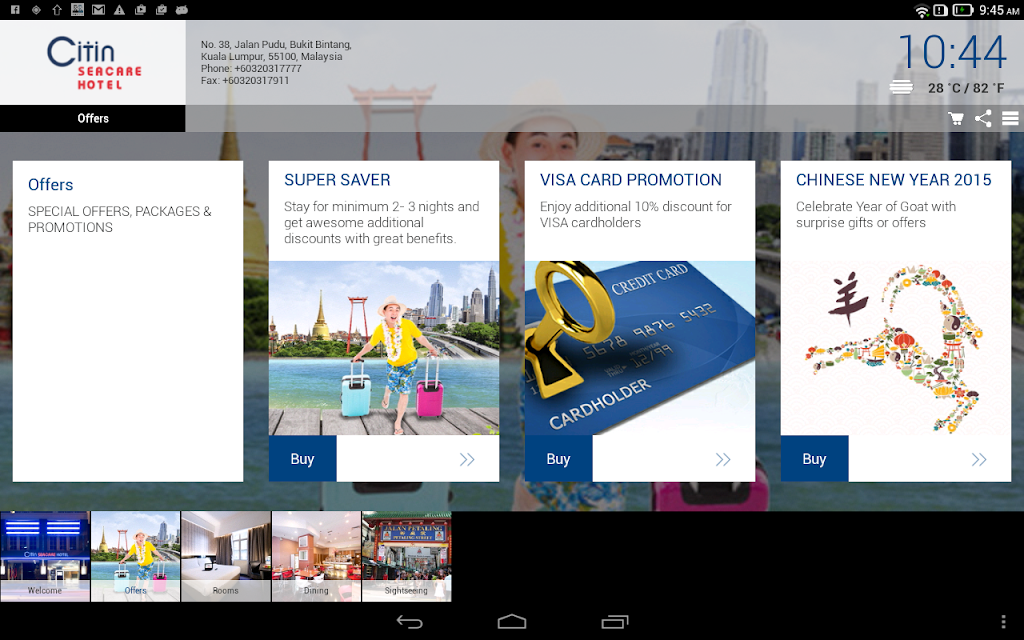The image size is (1024, 640).
Task: Tap the Gmail notification icon in status bar
Action: click(99, 10)
